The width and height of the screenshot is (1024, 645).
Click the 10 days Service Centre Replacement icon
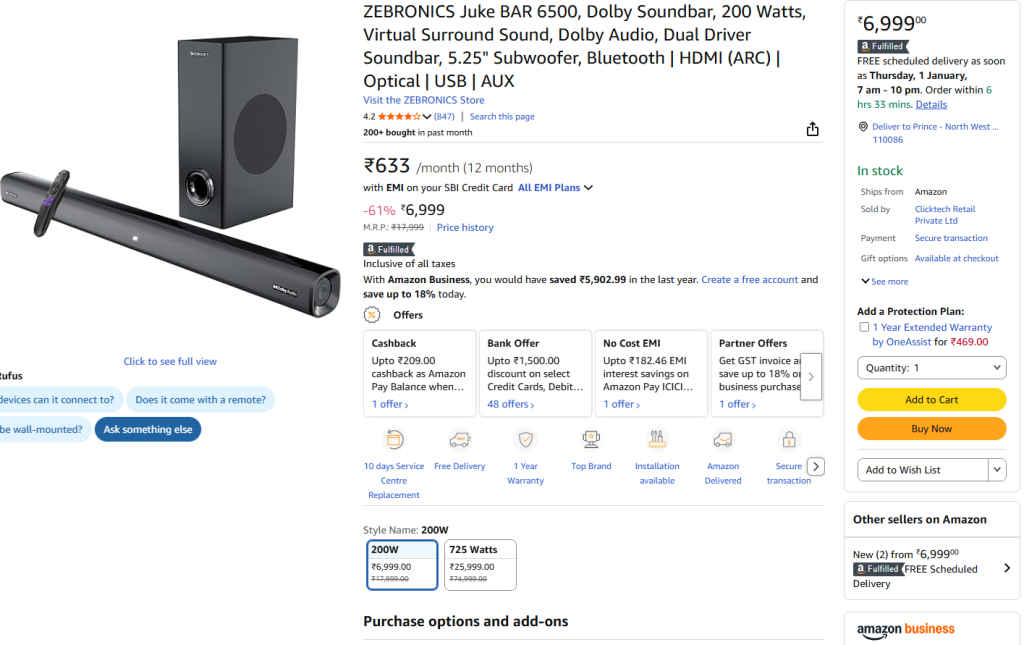393,439
